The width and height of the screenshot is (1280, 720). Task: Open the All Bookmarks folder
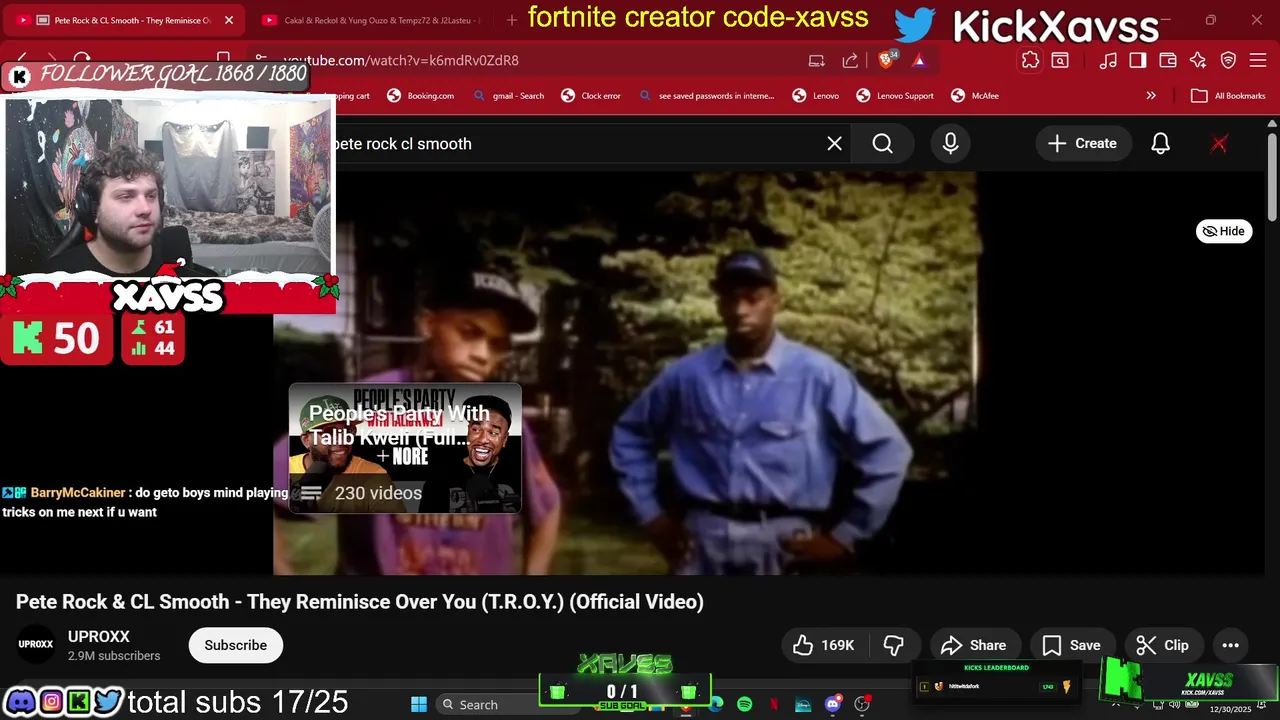click(x=1228, y=96)
